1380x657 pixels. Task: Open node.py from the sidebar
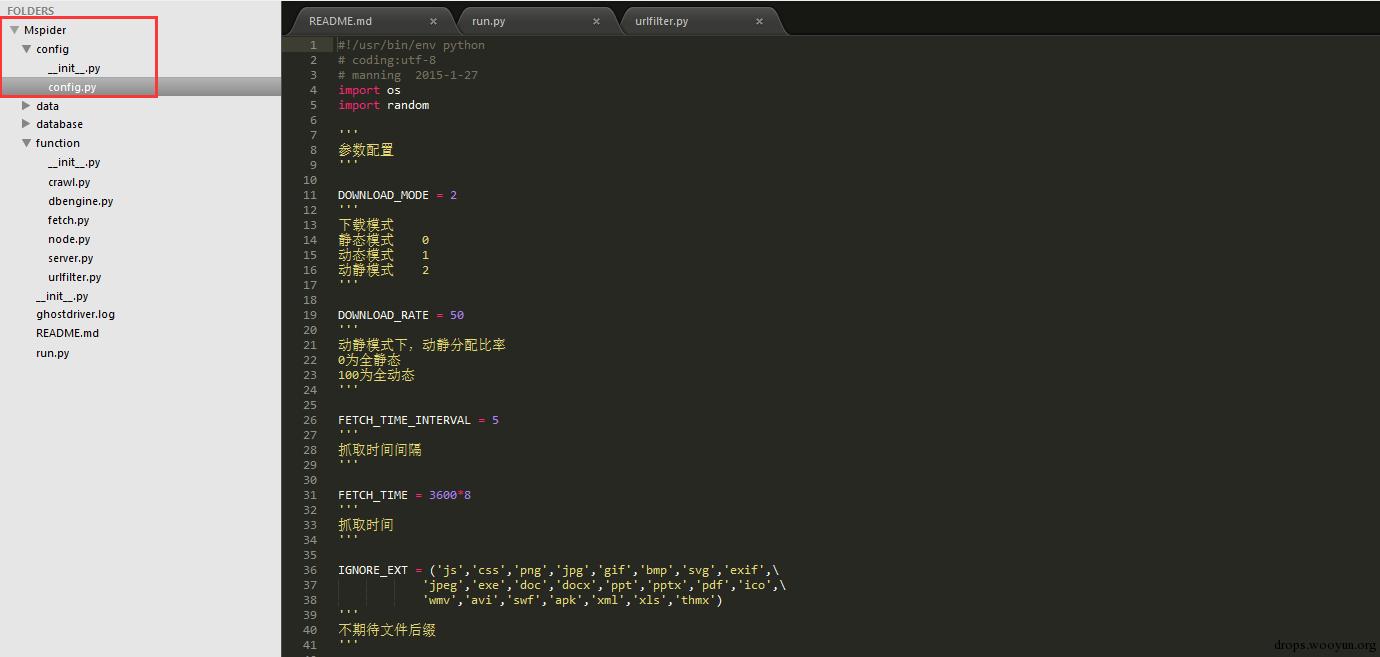coord(69,239)
